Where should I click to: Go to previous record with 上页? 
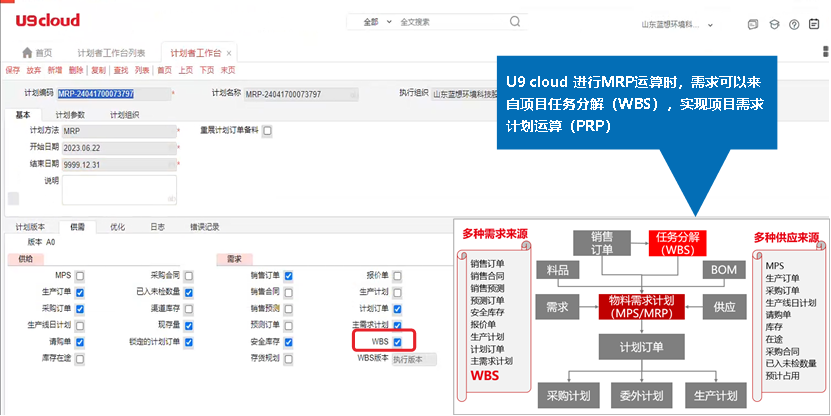(185, 70)
